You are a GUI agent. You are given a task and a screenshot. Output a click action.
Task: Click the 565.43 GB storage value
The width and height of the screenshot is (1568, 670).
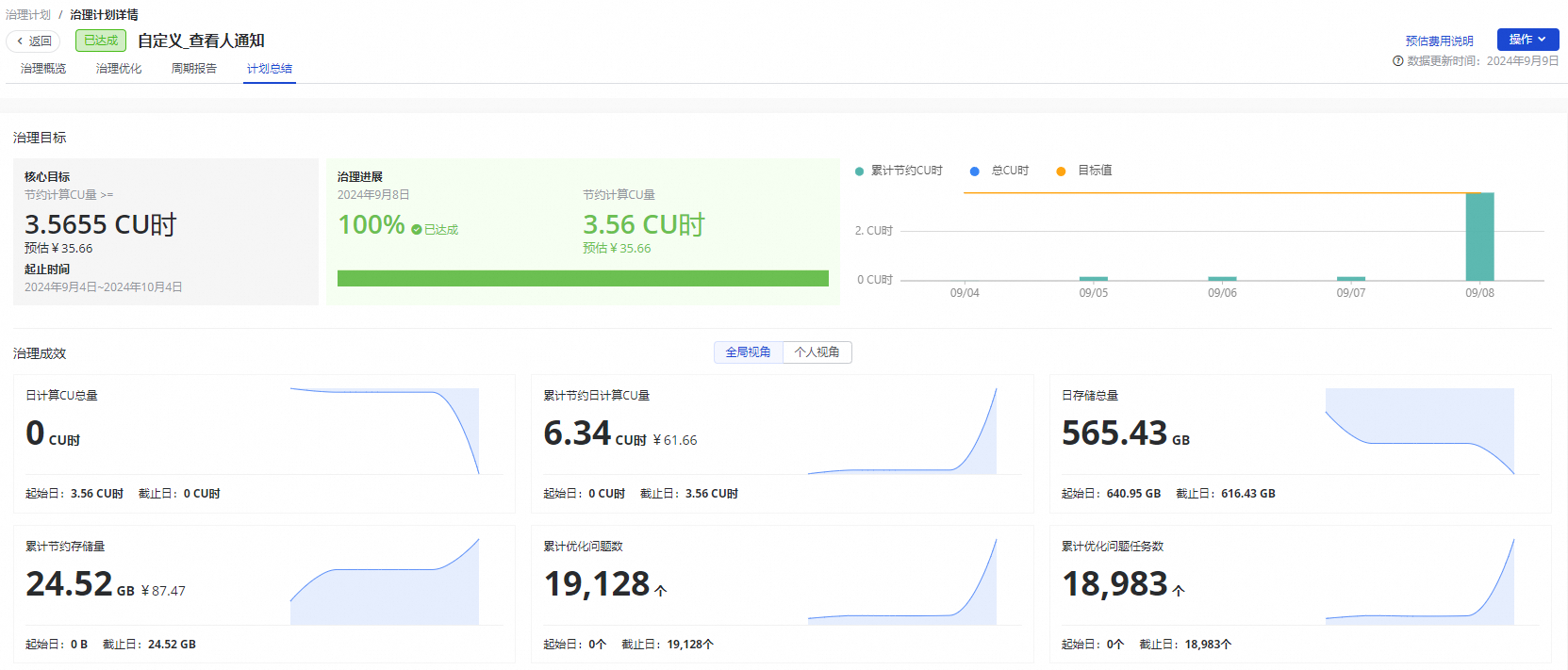(1126, 433)
